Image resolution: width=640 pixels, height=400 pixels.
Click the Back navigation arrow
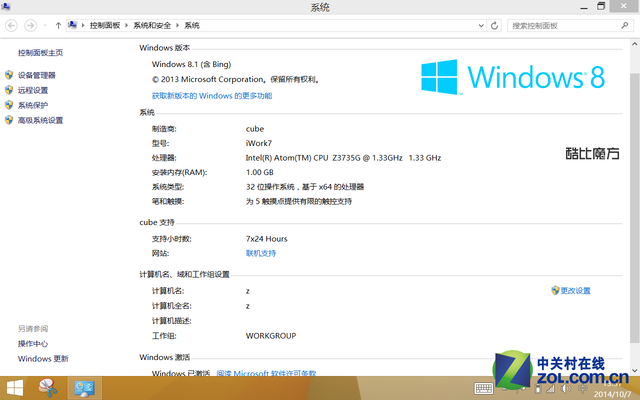(x=11, y=26)
